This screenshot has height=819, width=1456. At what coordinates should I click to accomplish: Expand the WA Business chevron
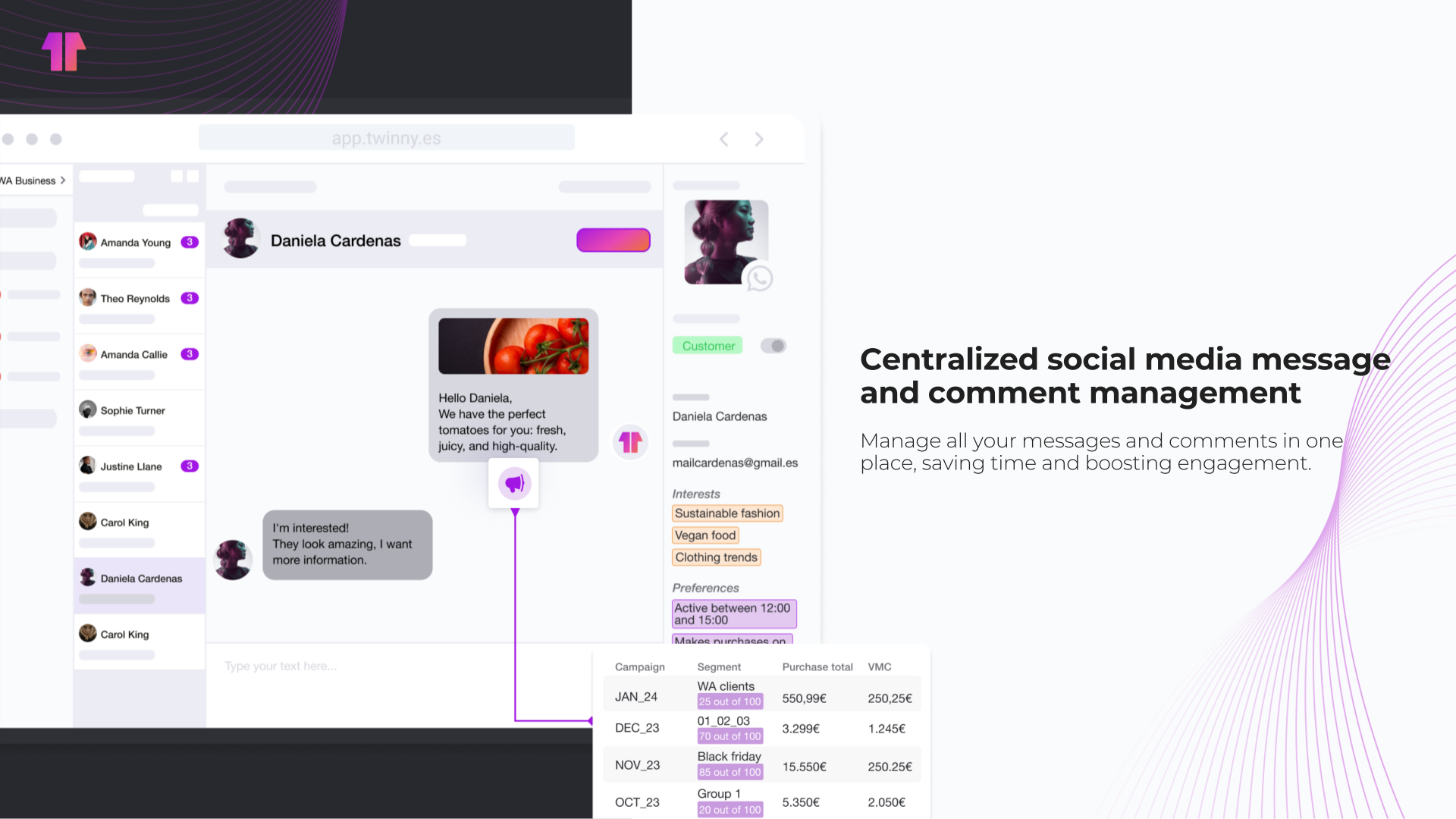tap(63, 180)
